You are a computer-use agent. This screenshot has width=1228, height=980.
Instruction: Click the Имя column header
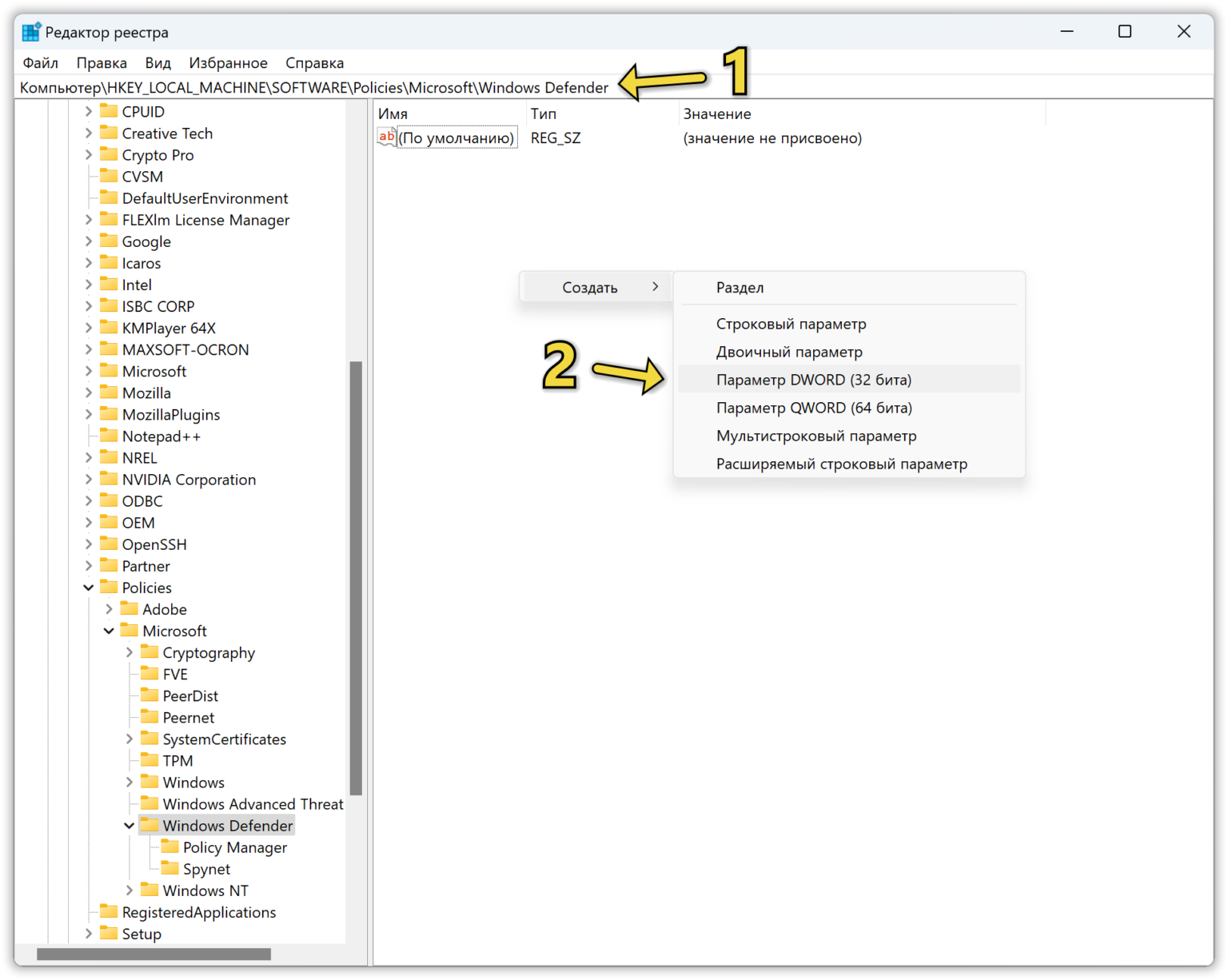click(x=393, y=114)
